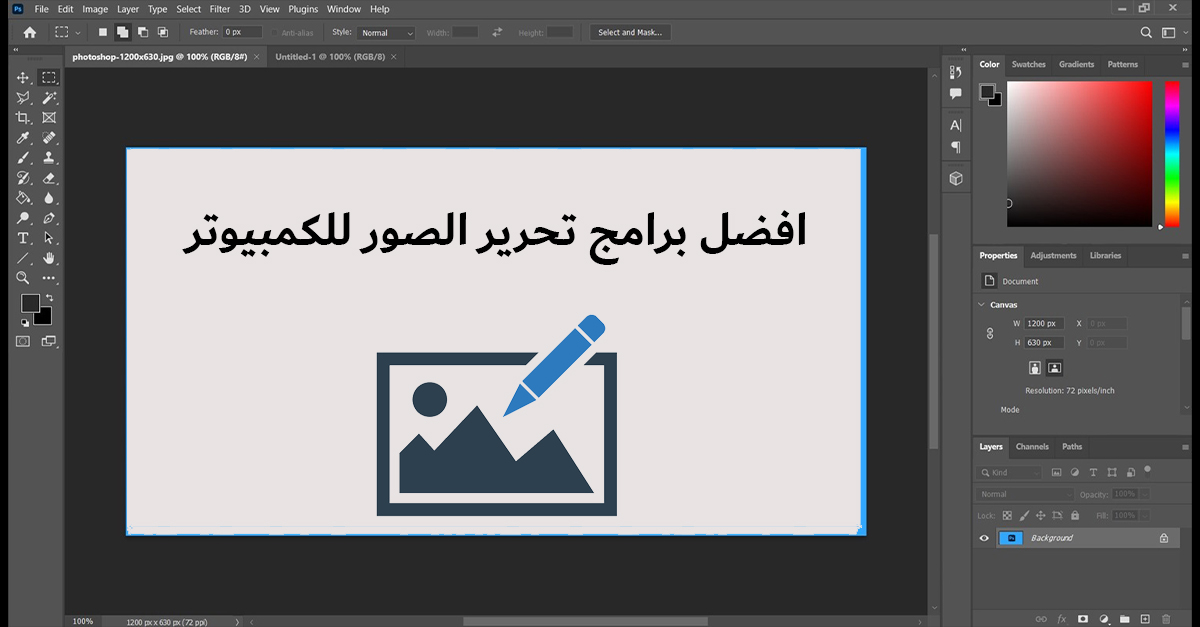Select the Blur tool
The image size is (1200, 627).
[x=49, y=198]
